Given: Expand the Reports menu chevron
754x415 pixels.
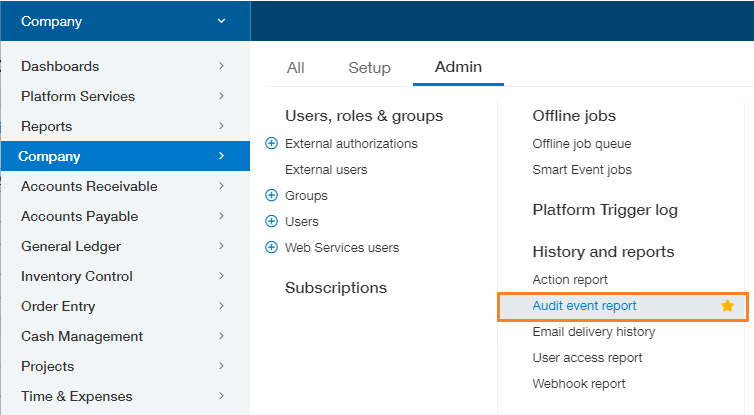Looking at the screenshot, I should (x=221, y=126).
